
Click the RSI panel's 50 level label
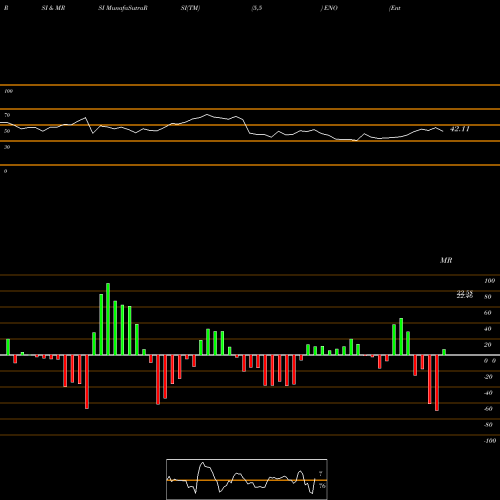click(x=7, y=131)
